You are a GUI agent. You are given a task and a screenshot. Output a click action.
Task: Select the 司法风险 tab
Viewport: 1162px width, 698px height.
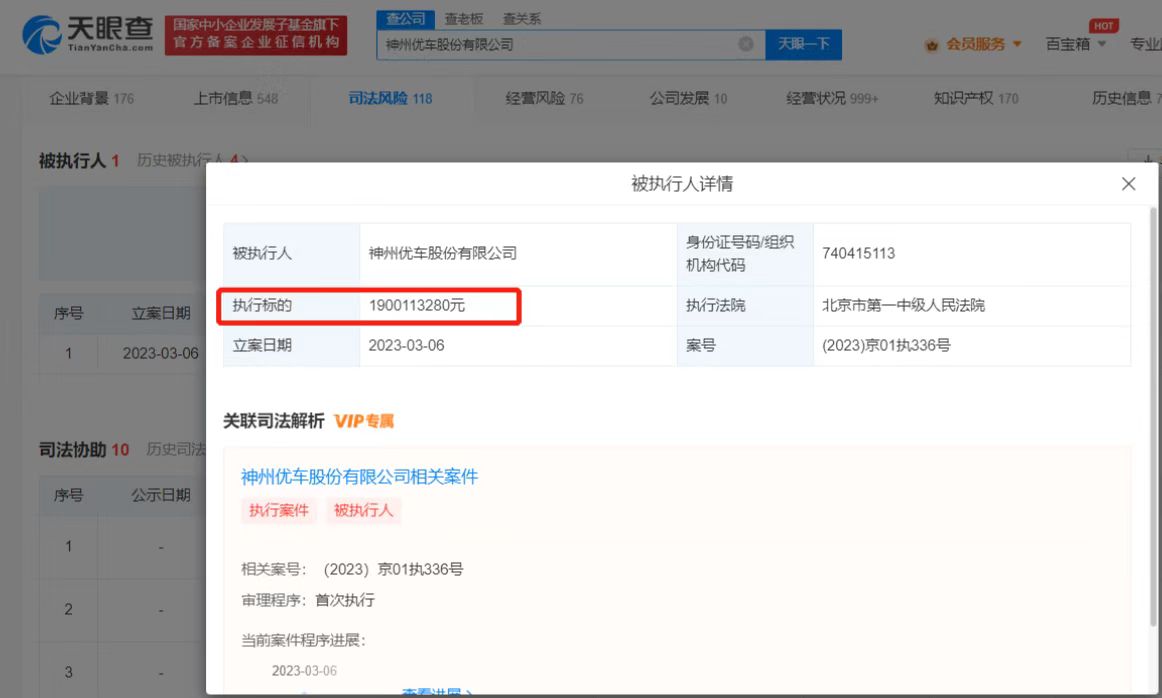[x=390, y=99]
